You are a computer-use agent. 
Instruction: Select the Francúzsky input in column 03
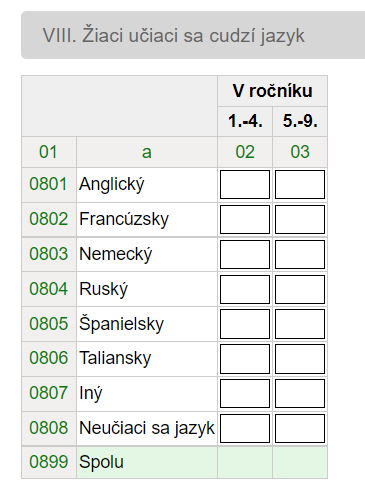(300, 219)
